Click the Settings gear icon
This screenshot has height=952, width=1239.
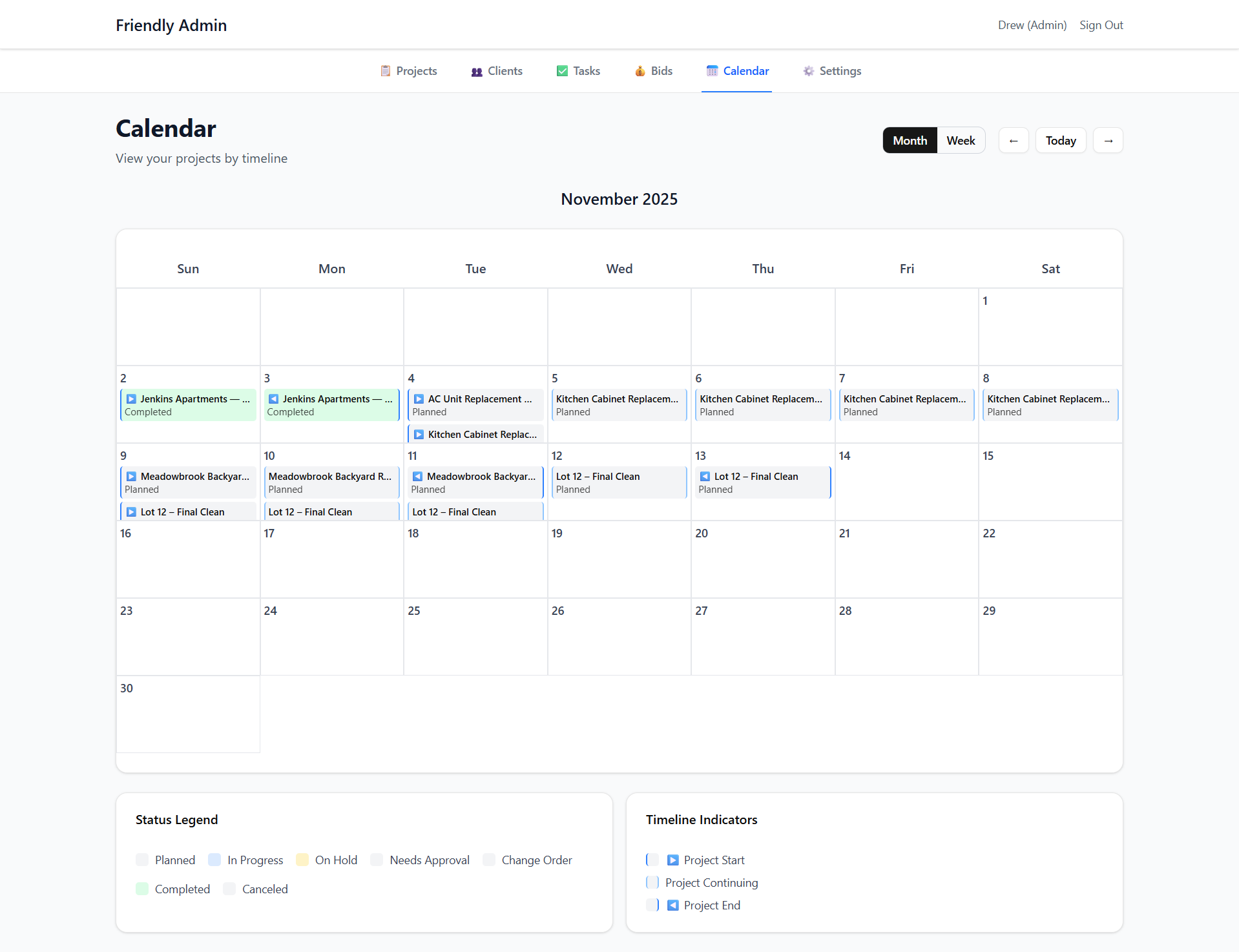click(x=808, y=71)
